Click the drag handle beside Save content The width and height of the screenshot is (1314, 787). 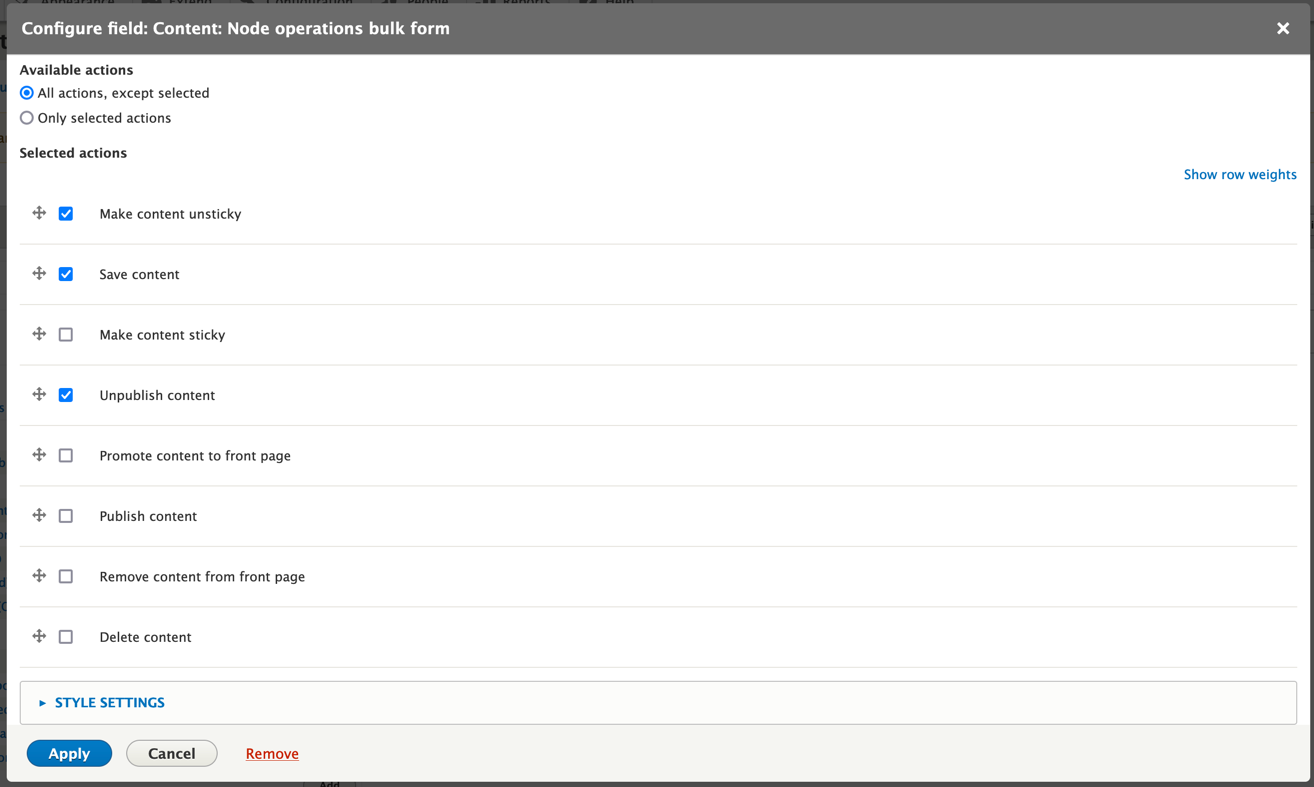(x=39, y=273)
